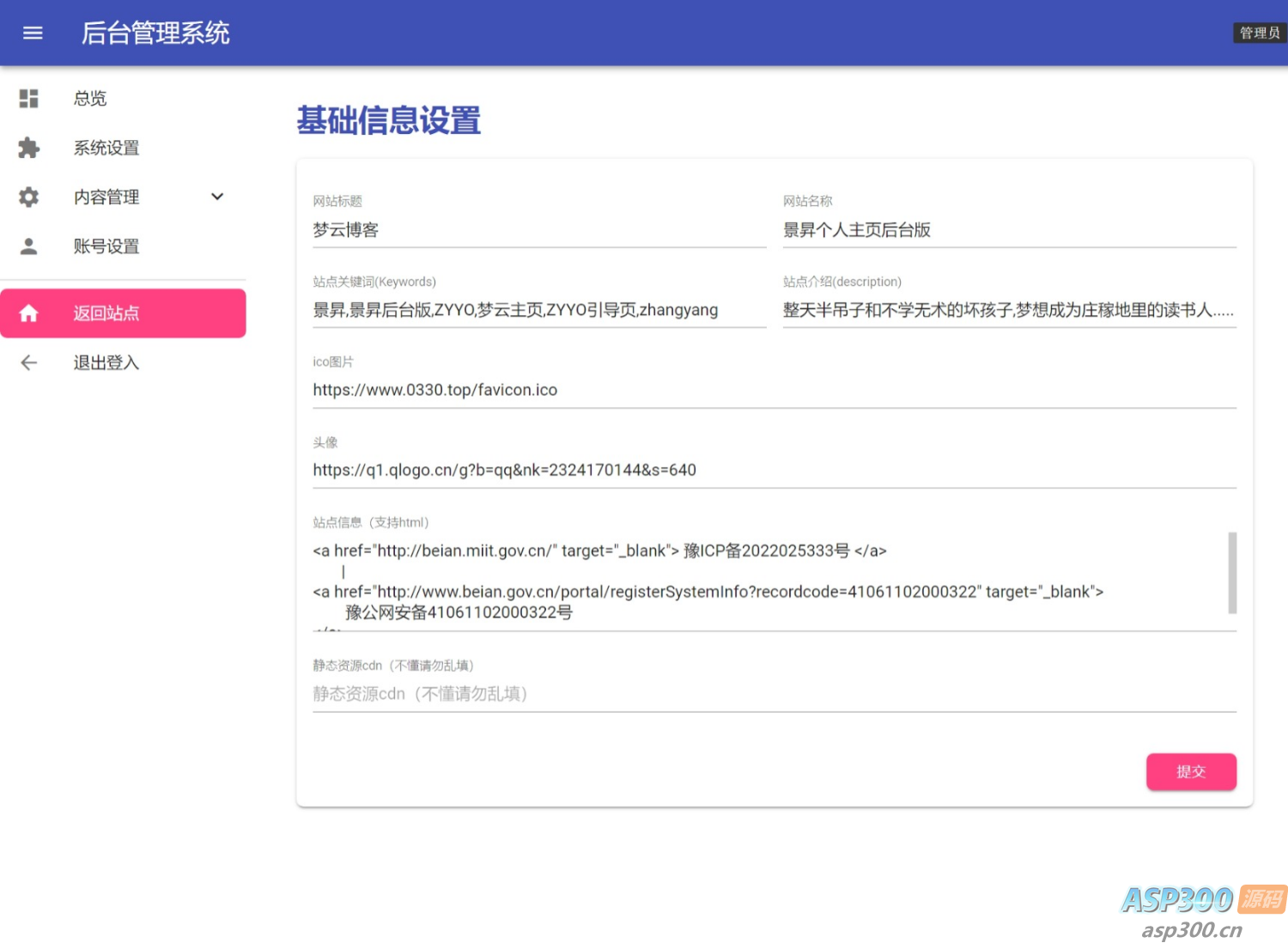The image size is (1288, 949).
Task: Click the person icon beside 账号设置
Action: coord(28,246)
